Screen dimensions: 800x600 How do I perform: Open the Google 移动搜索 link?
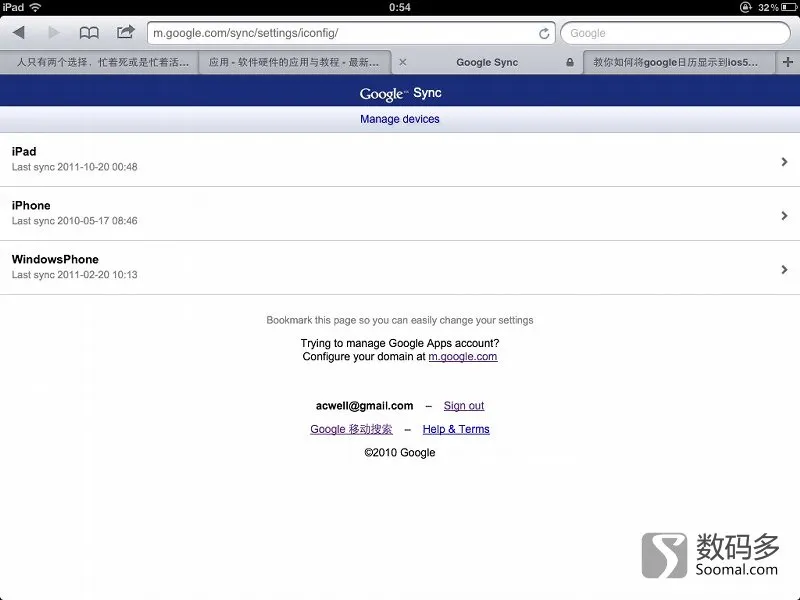[x=352, y=429]
